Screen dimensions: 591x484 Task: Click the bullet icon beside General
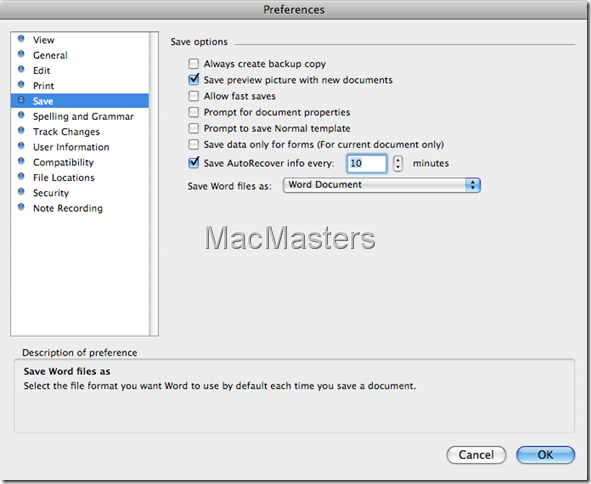21,54
